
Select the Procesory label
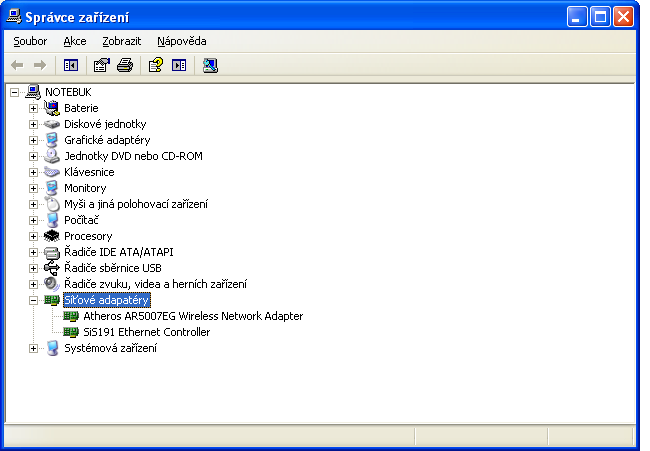[88, 236]
